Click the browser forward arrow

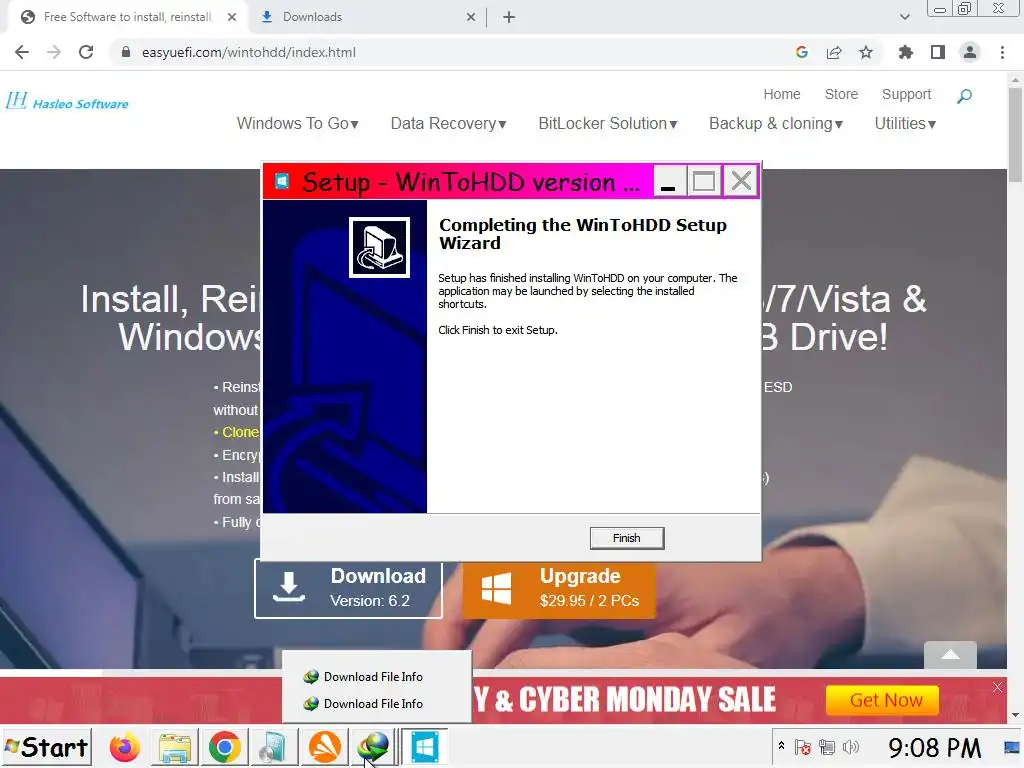(x=54, y=52)
